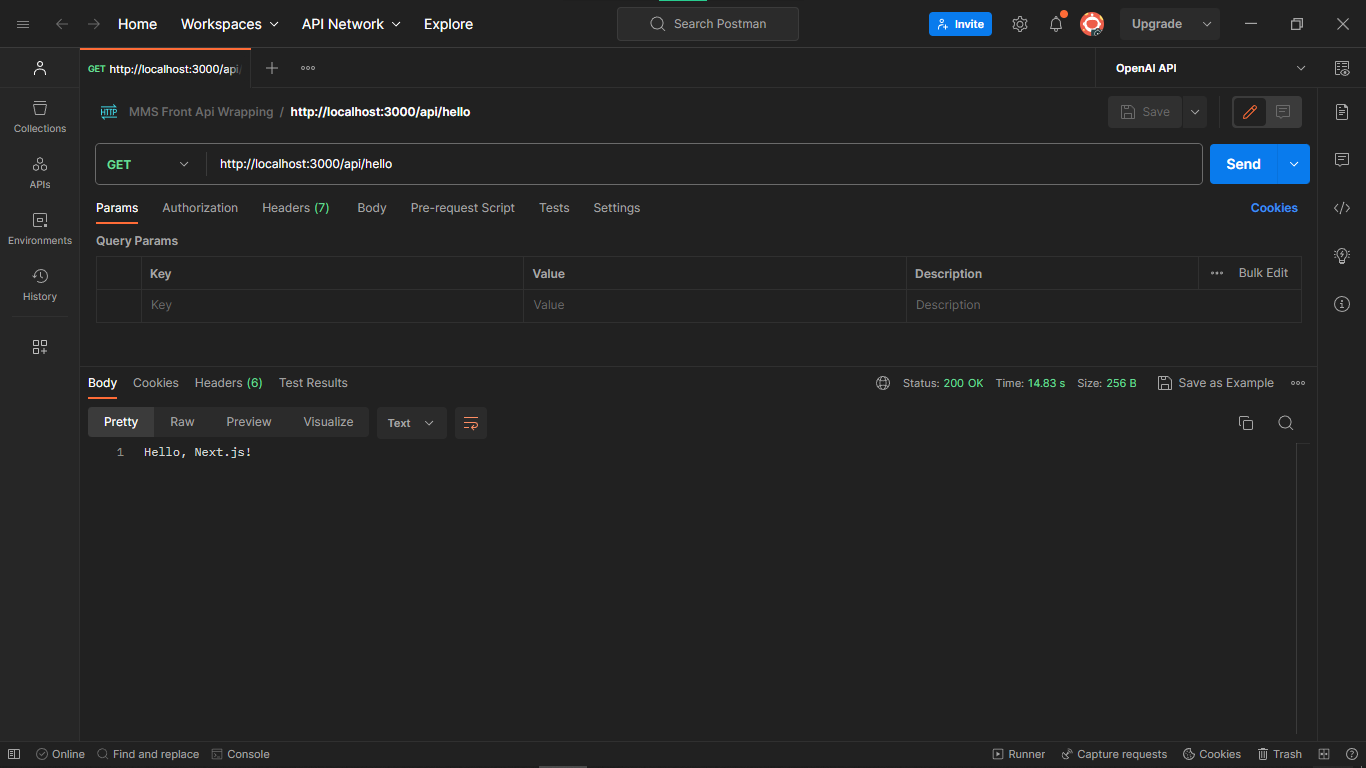Viewport: 1366px width, 768px height.
Task: Switch to the Authorization tab
Action: click(200, 208)
